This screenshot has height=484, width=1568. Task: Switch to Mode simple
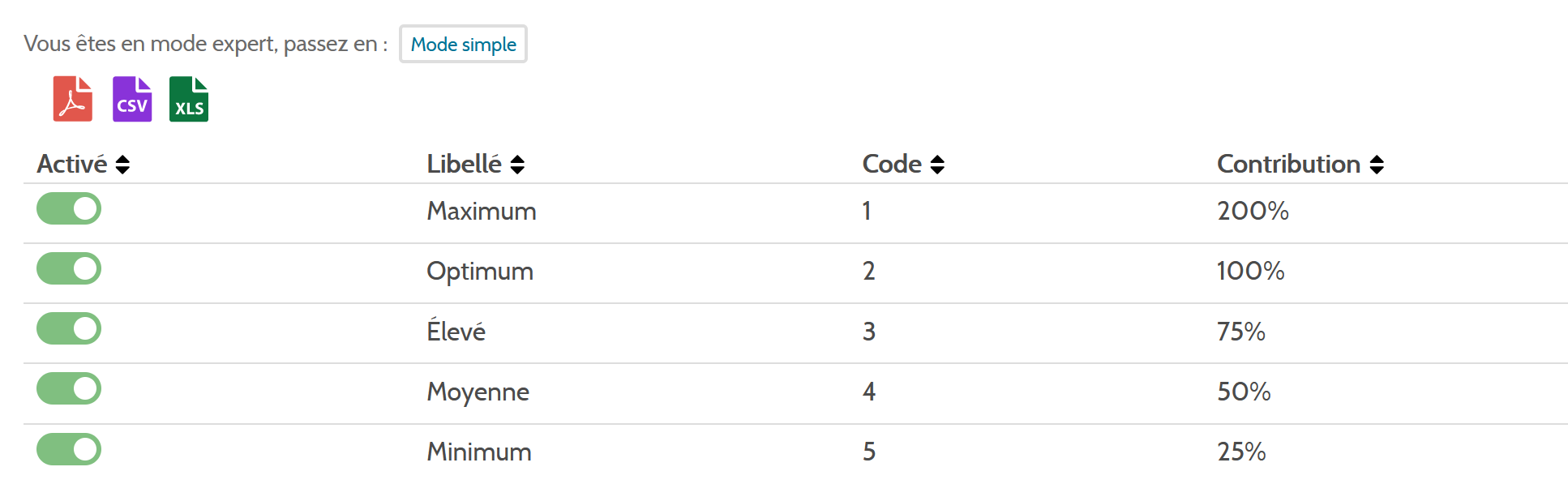[463, 44]
